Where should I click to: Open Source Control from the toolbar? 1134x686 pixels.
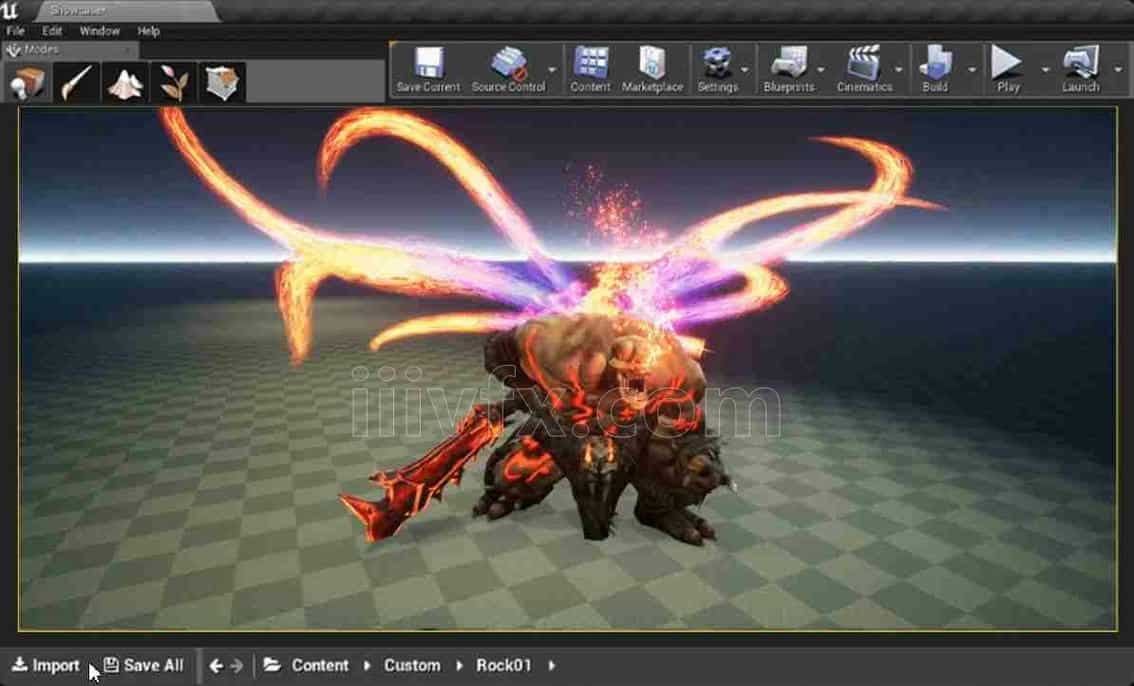pos(508,69)
